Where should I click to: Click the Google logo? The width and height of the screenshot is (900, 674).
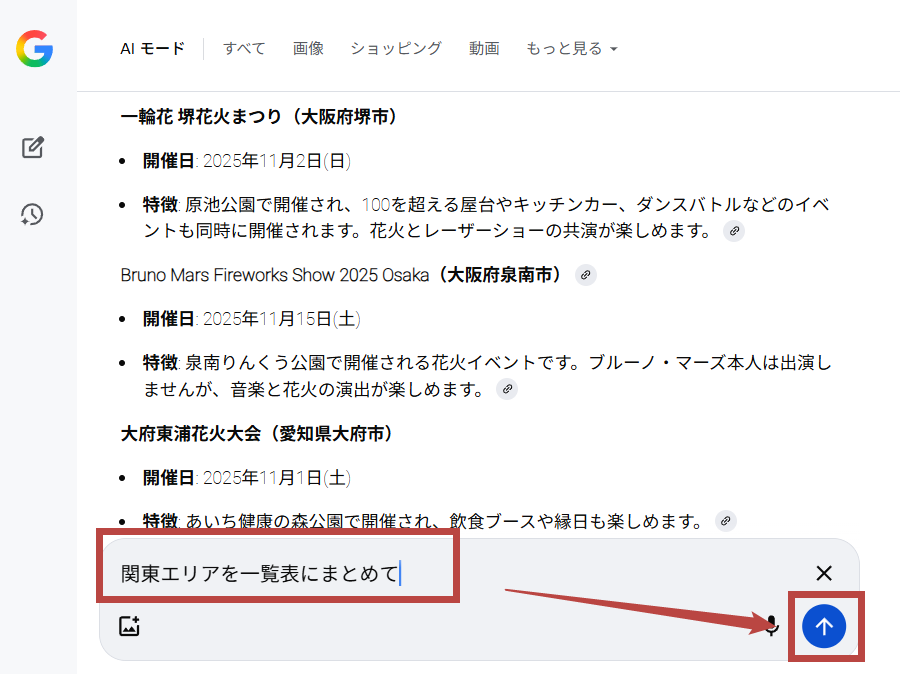click(34, 48)
